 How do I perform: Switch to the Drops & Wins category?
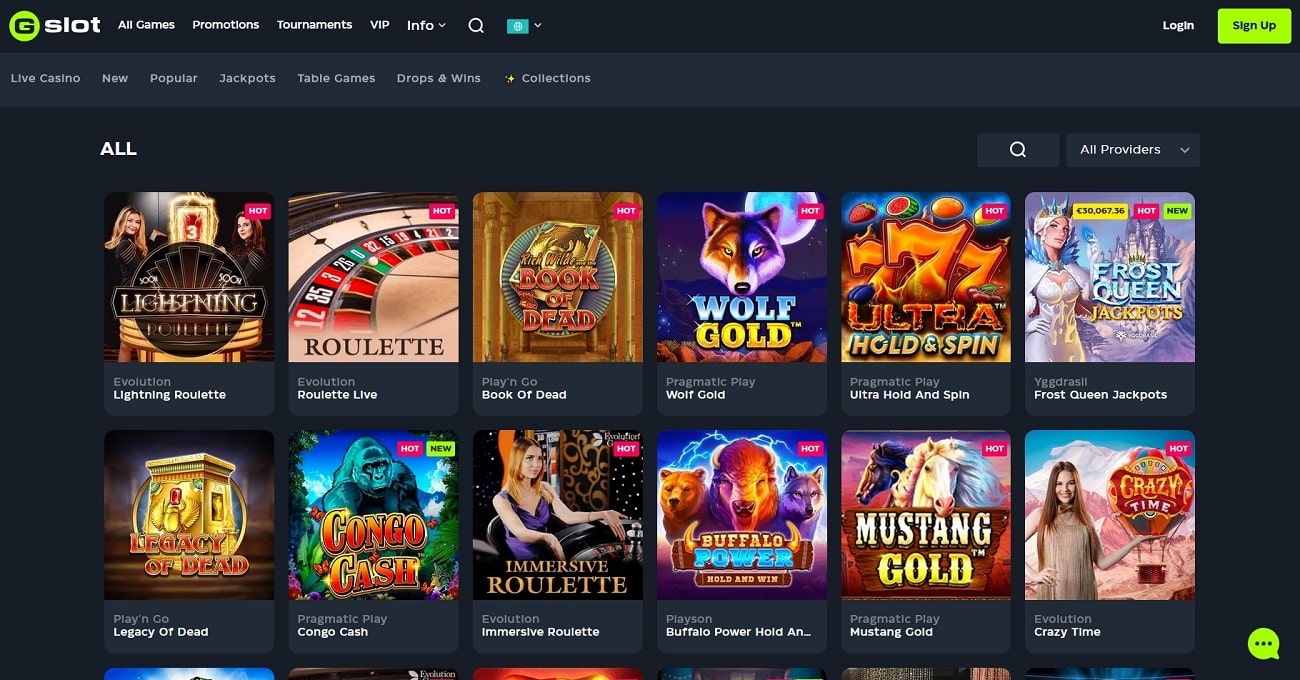point(438,78)
